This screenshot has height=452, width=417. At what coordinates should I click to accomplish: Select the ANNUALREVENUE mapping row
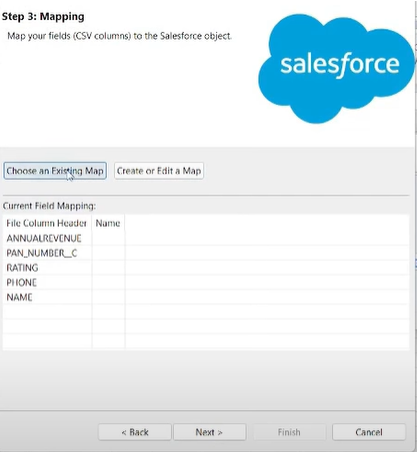(206, 238)
